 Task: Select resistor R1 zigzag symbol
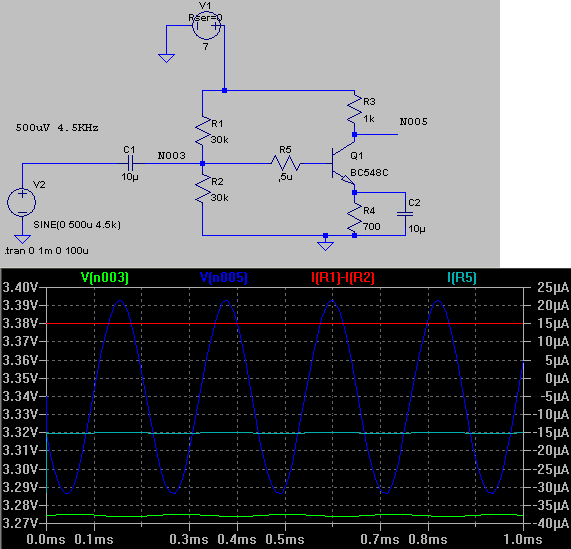(x=203, y=130)
